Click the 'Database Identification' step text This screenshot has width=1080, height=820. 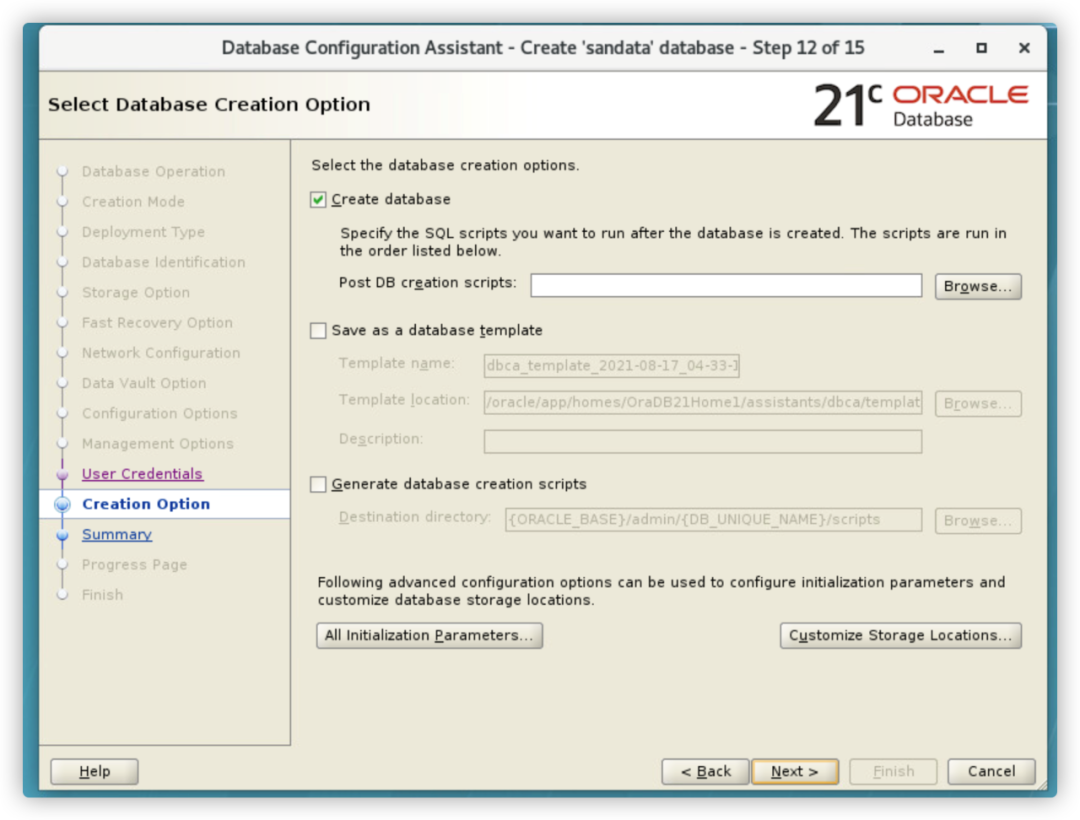(x=163, y=262)
